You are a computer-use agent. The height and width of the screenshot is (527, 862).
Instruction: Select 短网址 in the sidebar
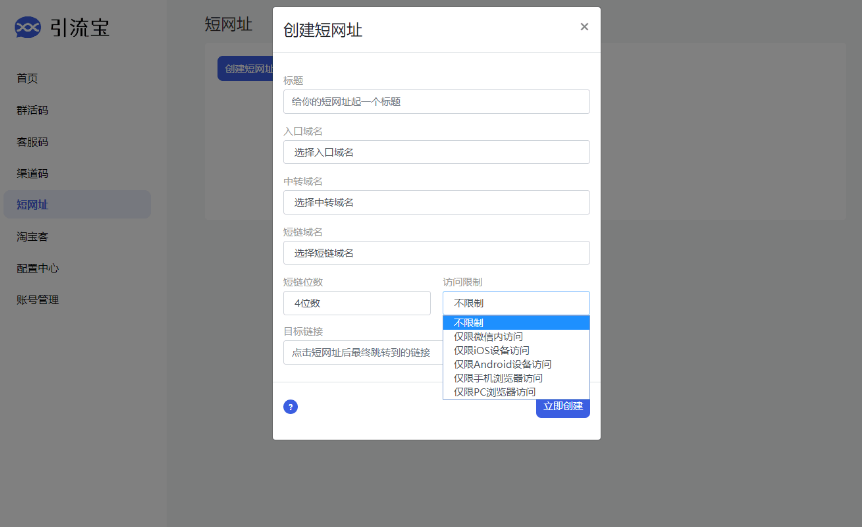[x=77, y=204]
